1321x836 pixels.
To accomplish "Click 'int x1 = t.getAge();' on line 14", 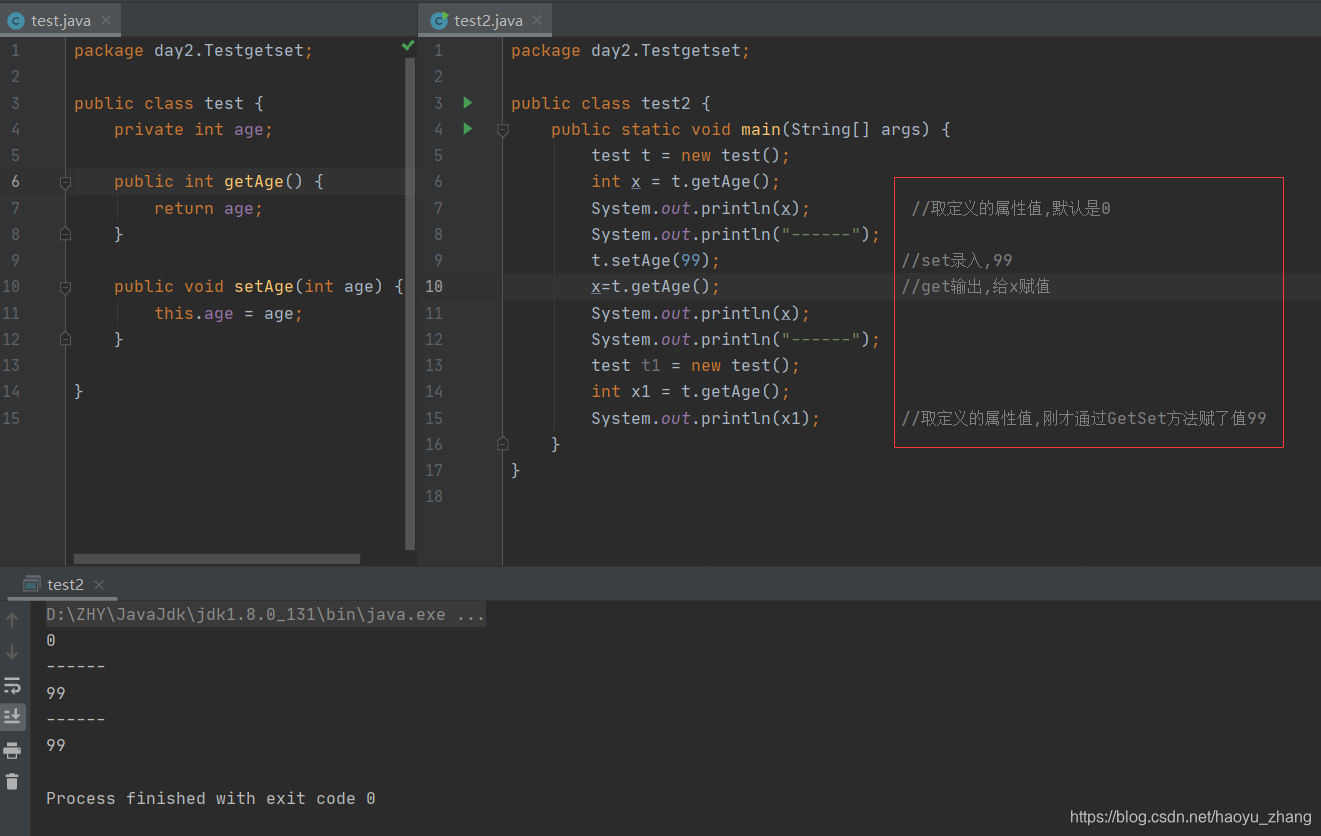I will click(690, 391).
